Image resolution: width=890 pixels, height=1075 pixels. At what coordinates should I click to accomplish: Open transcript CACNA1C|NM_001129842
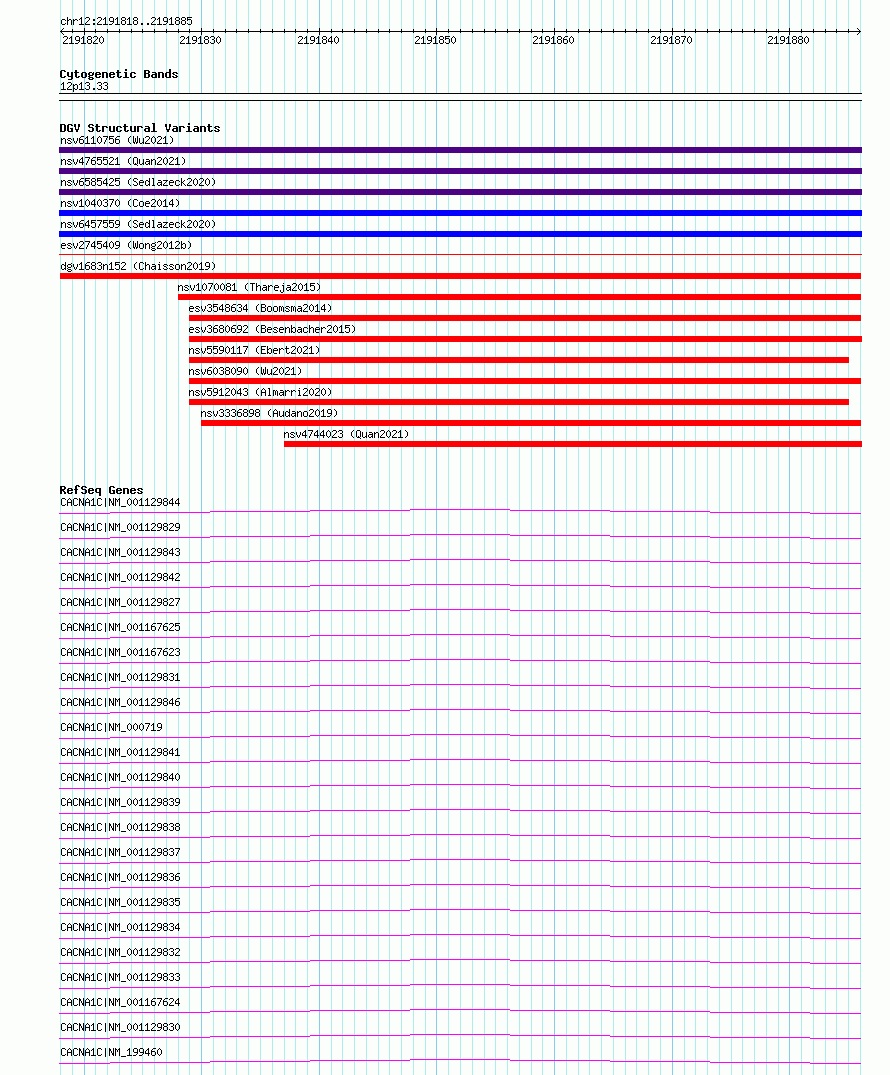coord(120,577)
